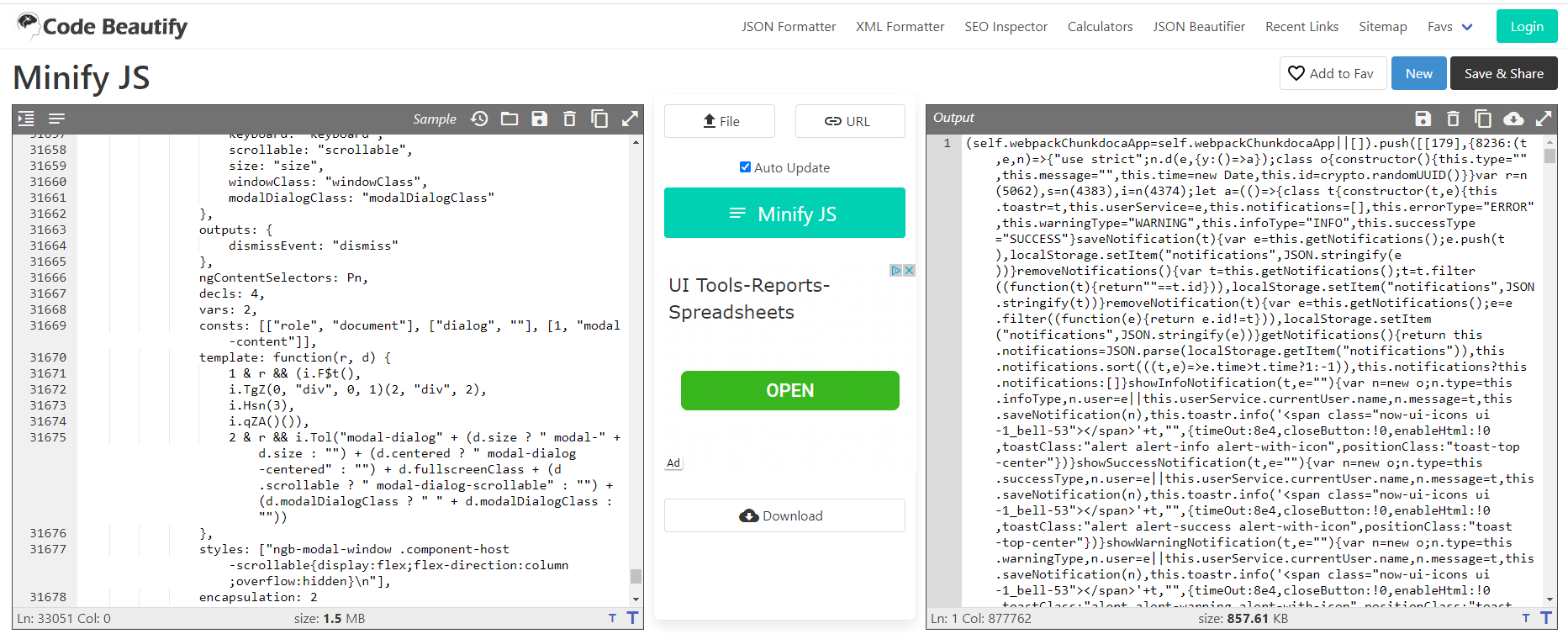Image resolution: width=1568 pixels, height=634 pixels.
Task: Click the UI Tools-Reports-Spreadsheets ad title
Action: 749,299
